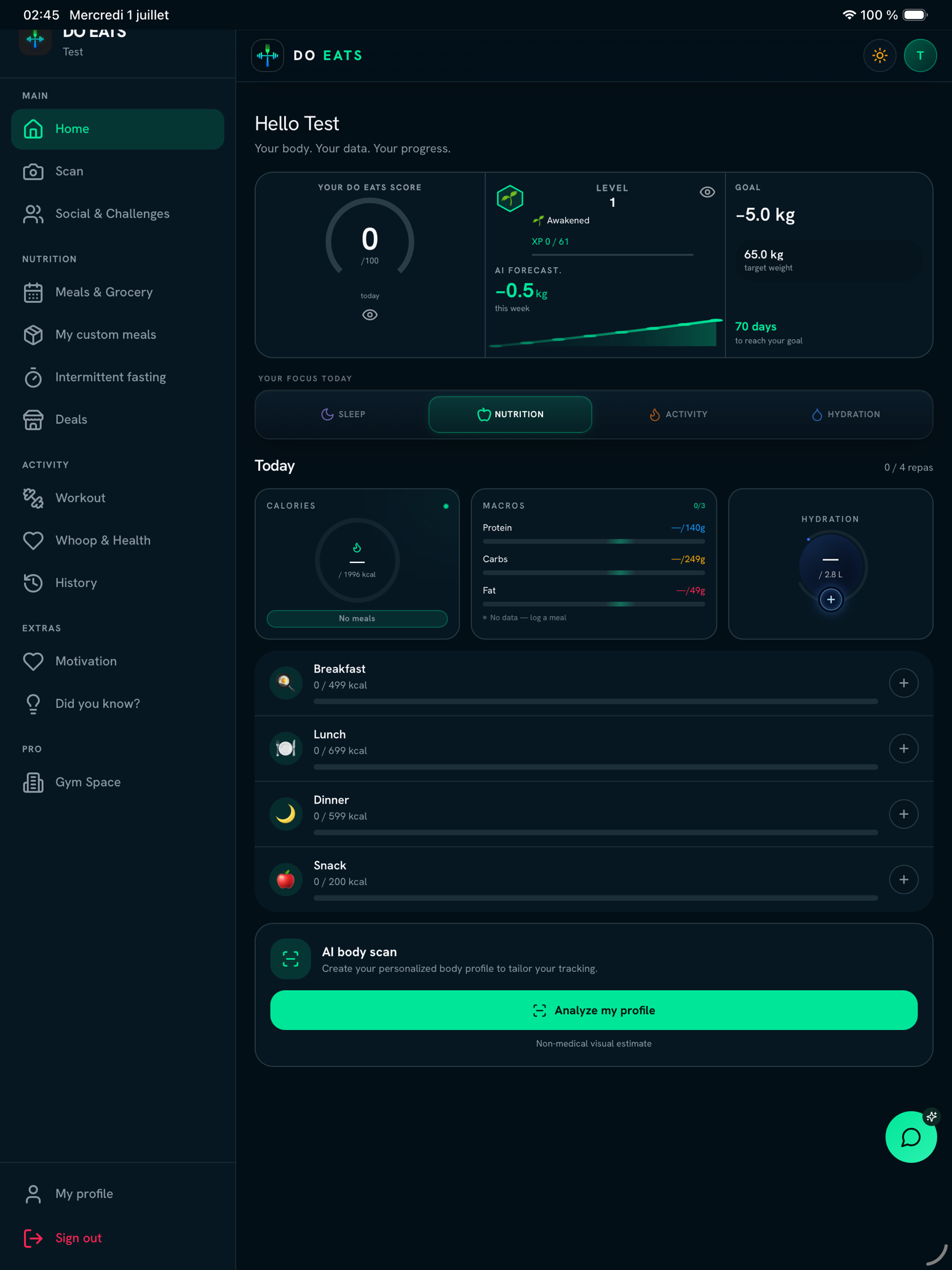Open the T account avatar

[920, 55]
